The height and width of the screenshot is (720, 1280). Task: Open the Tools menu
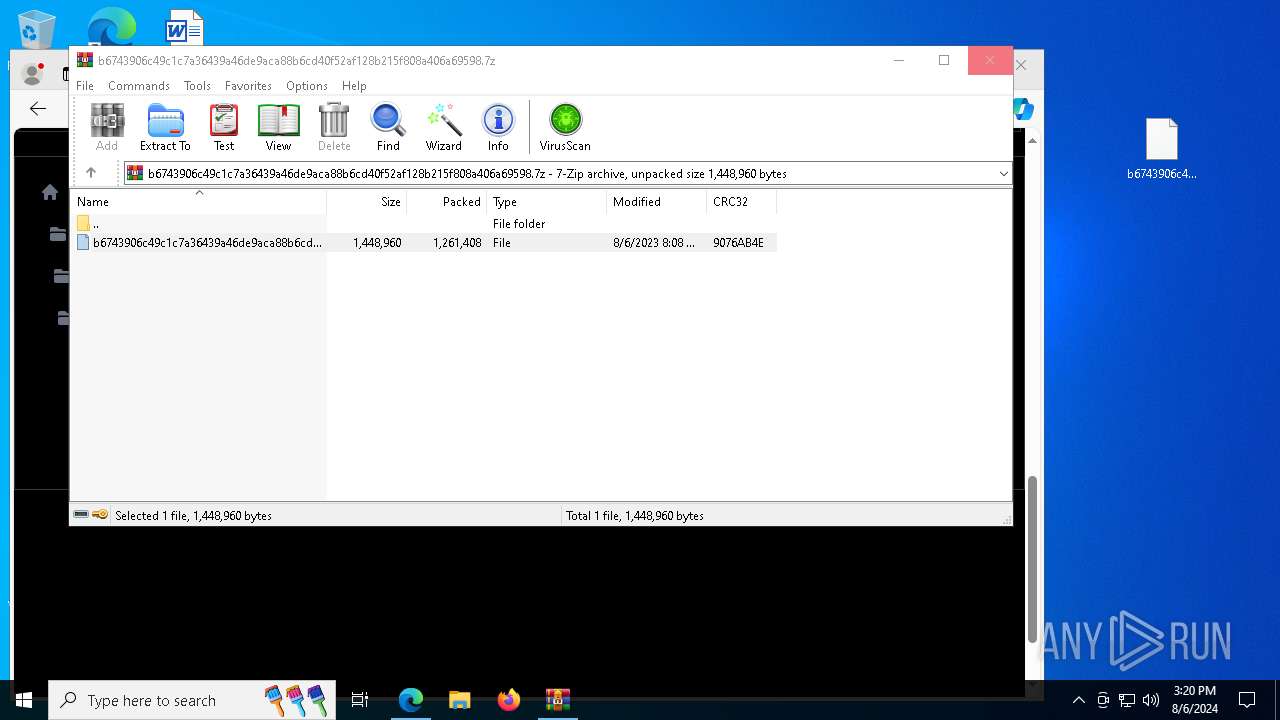(197, 86)
